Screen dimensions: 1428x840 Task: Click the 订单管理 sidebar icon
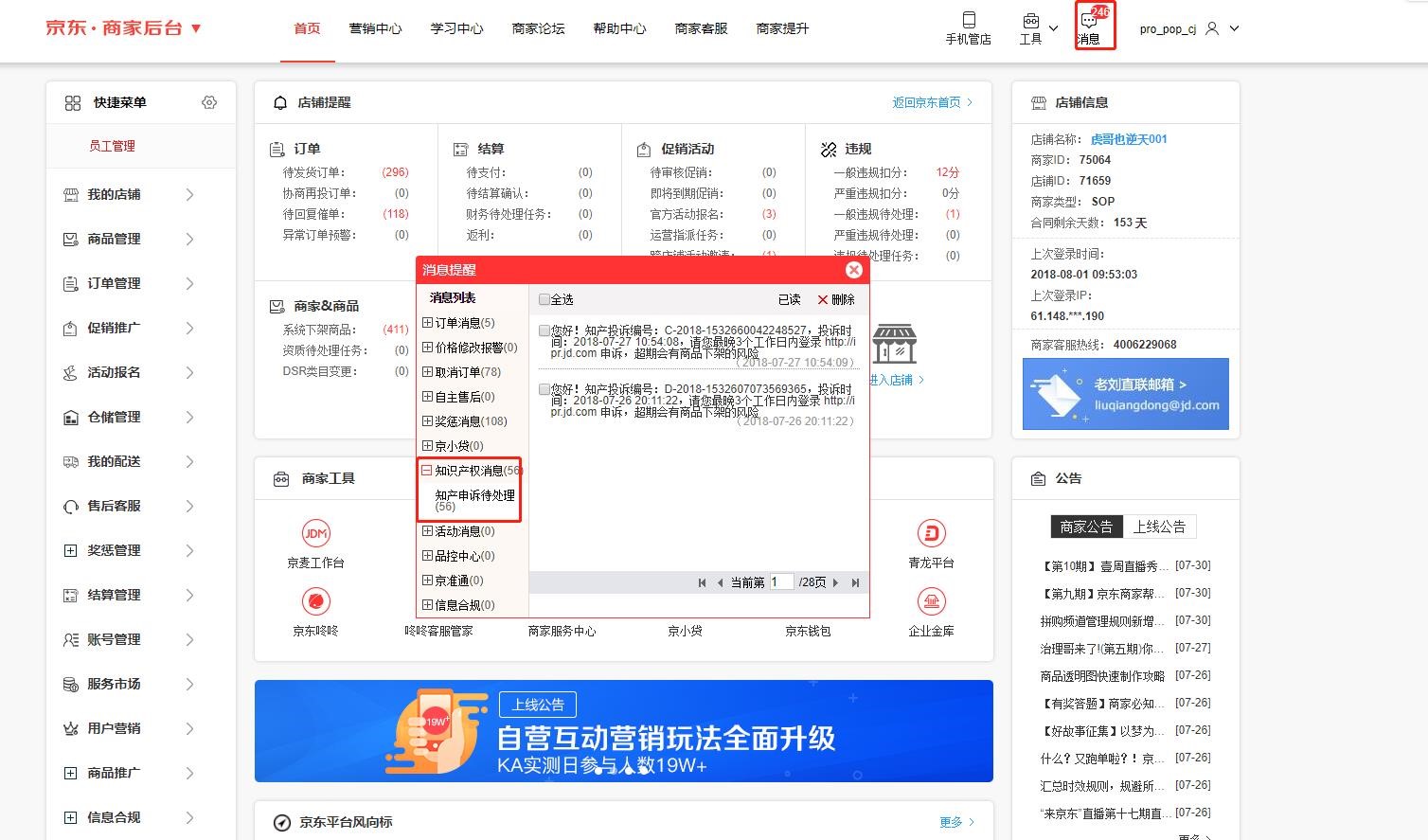pos(70,283)
